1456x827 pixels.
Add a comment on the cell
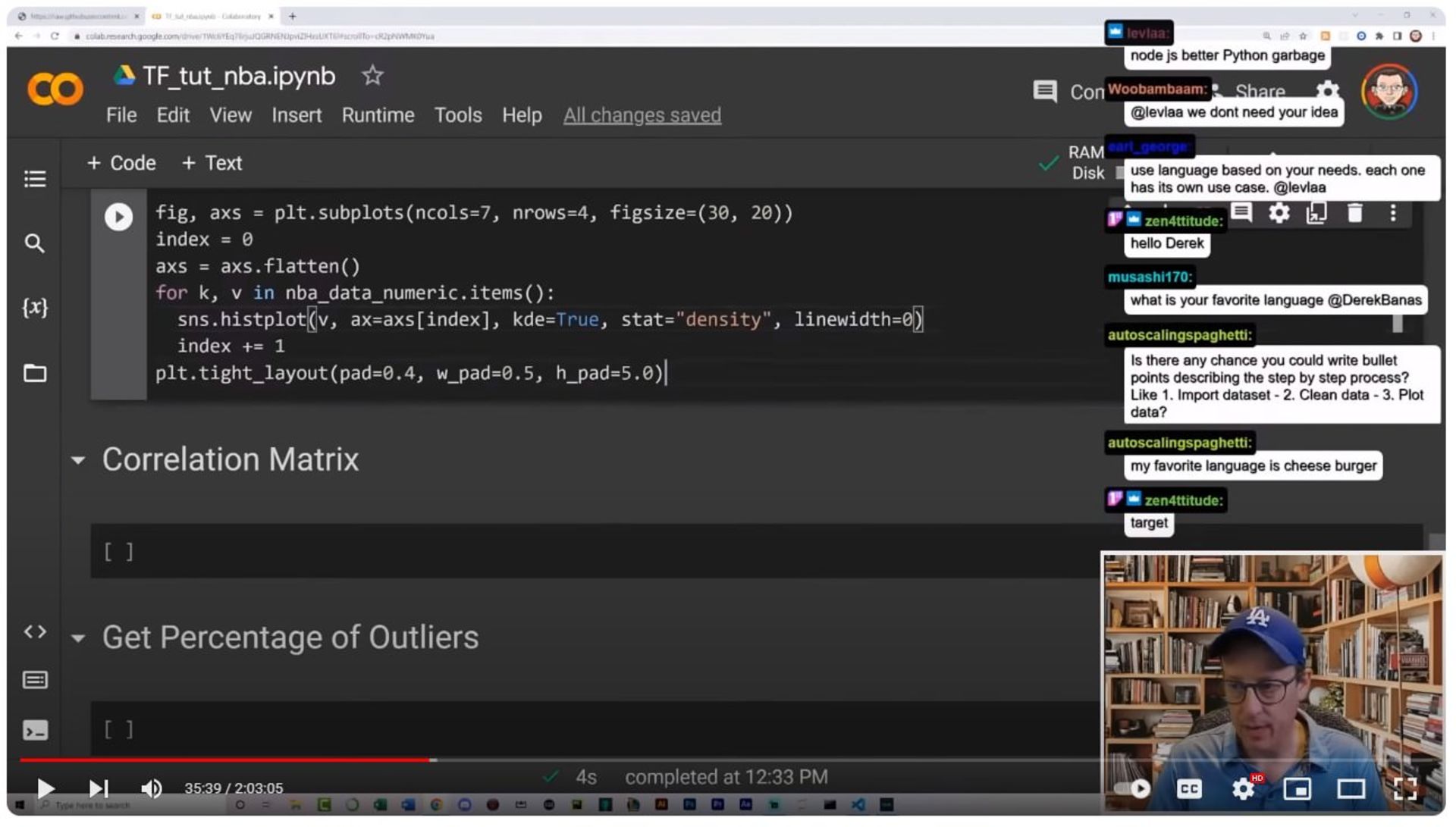click(x=1241, y=213)
